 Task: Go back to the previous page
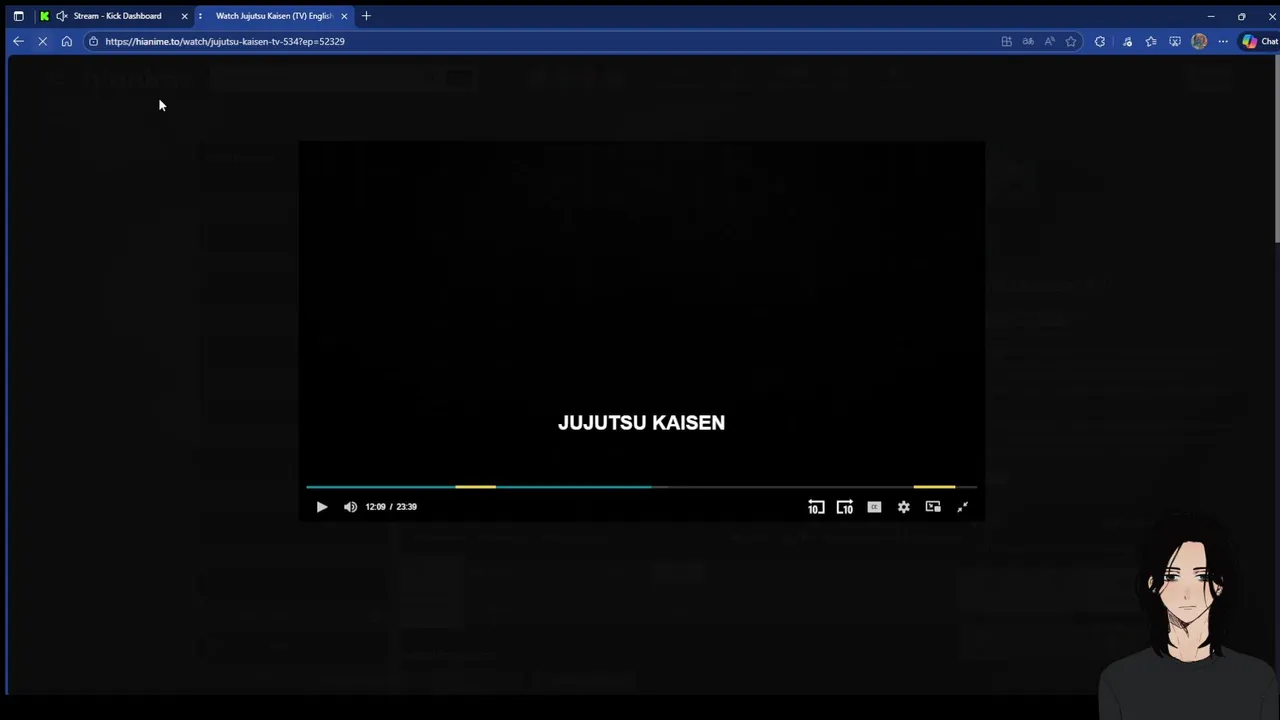click(x=18, y=41)
